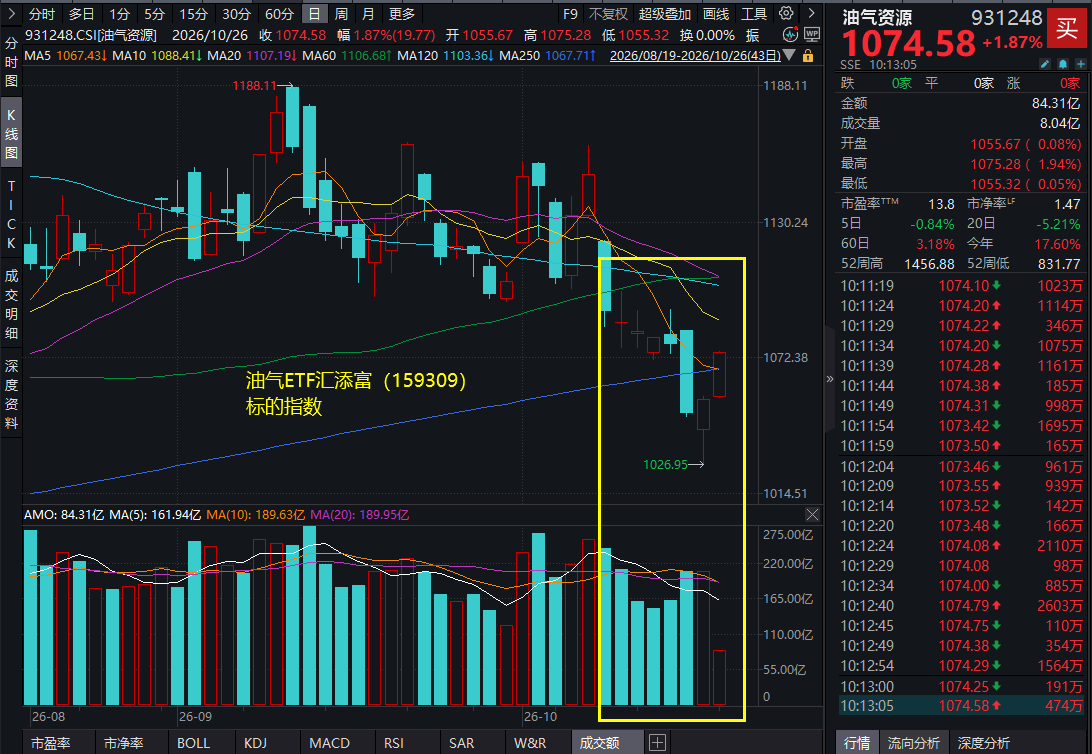Close the AMO indicator panel with X

[812, 515]
